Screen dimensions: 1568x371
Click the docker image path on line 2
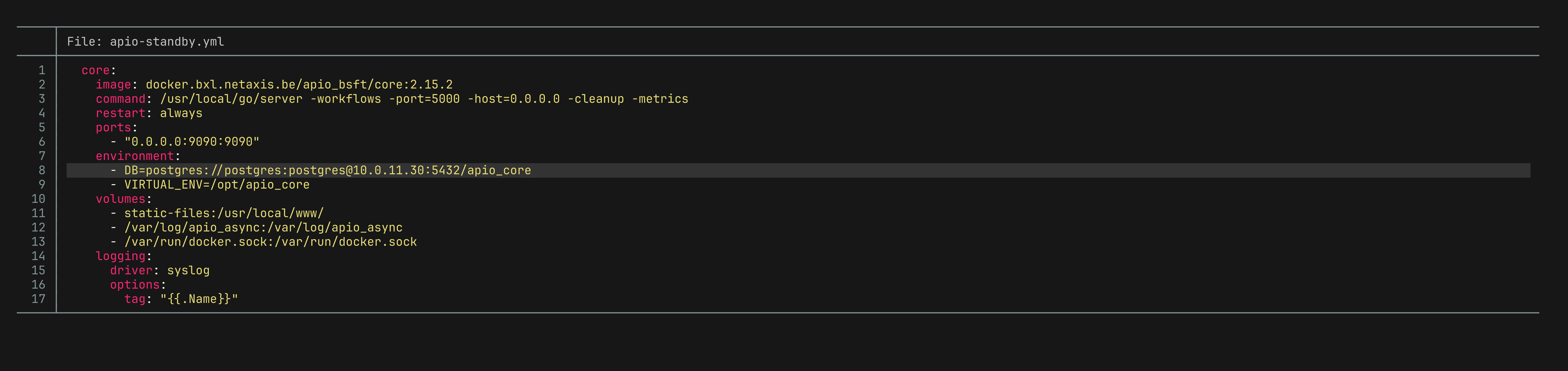pos(299,85)
